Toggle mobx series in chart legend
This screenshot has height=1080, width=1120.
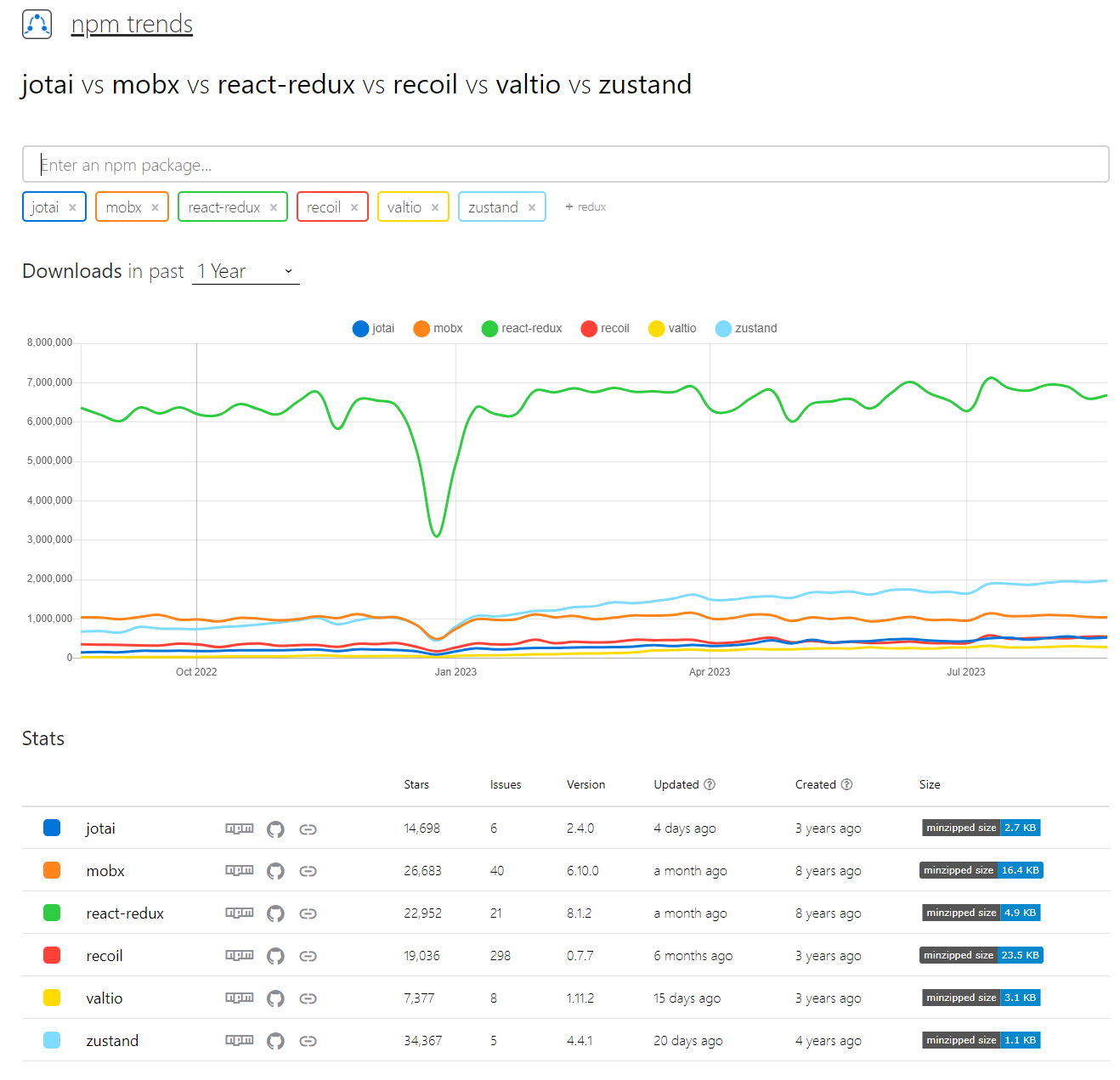(438, 328)
